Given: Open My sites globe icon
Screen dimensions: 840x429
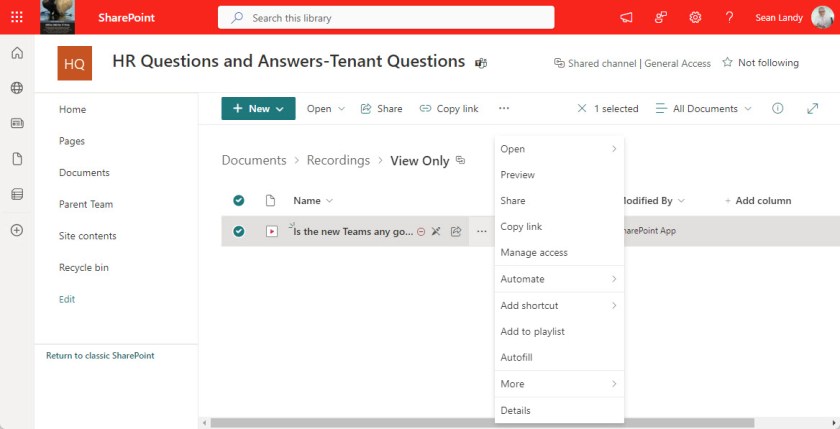Looking at the screenshot, I should 17,88.
